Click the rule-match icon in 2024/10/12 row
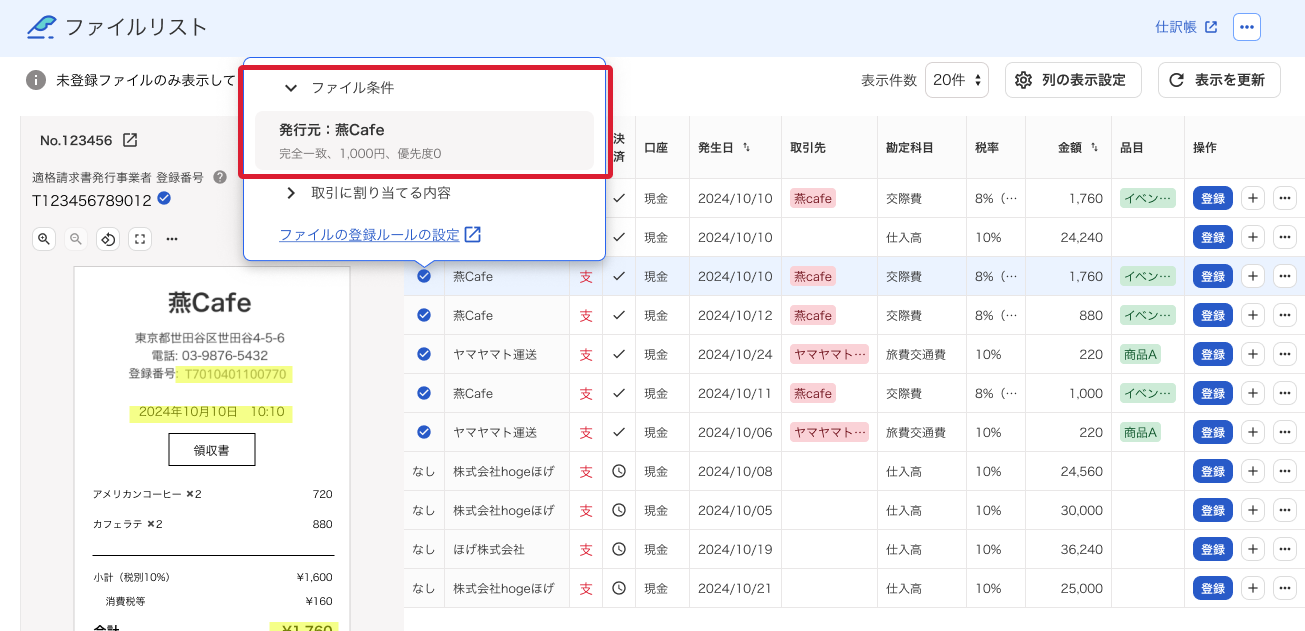 pos(424,315)
